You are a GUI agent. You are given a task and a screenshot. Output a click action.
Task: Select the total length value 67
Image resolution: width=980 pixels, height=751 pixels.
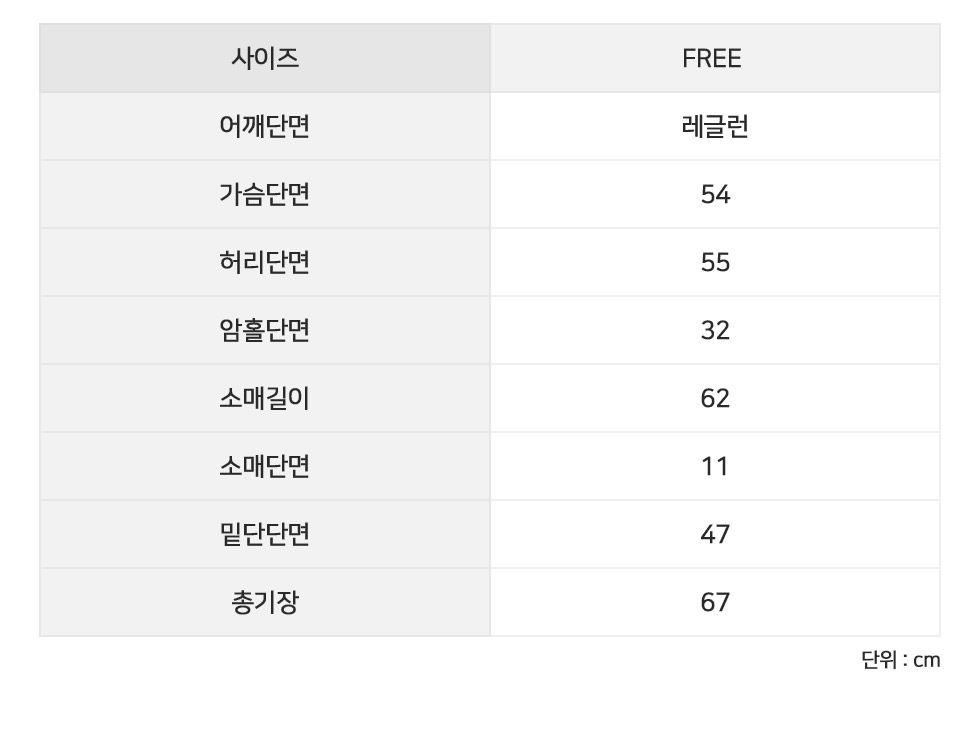click(715, 602)
